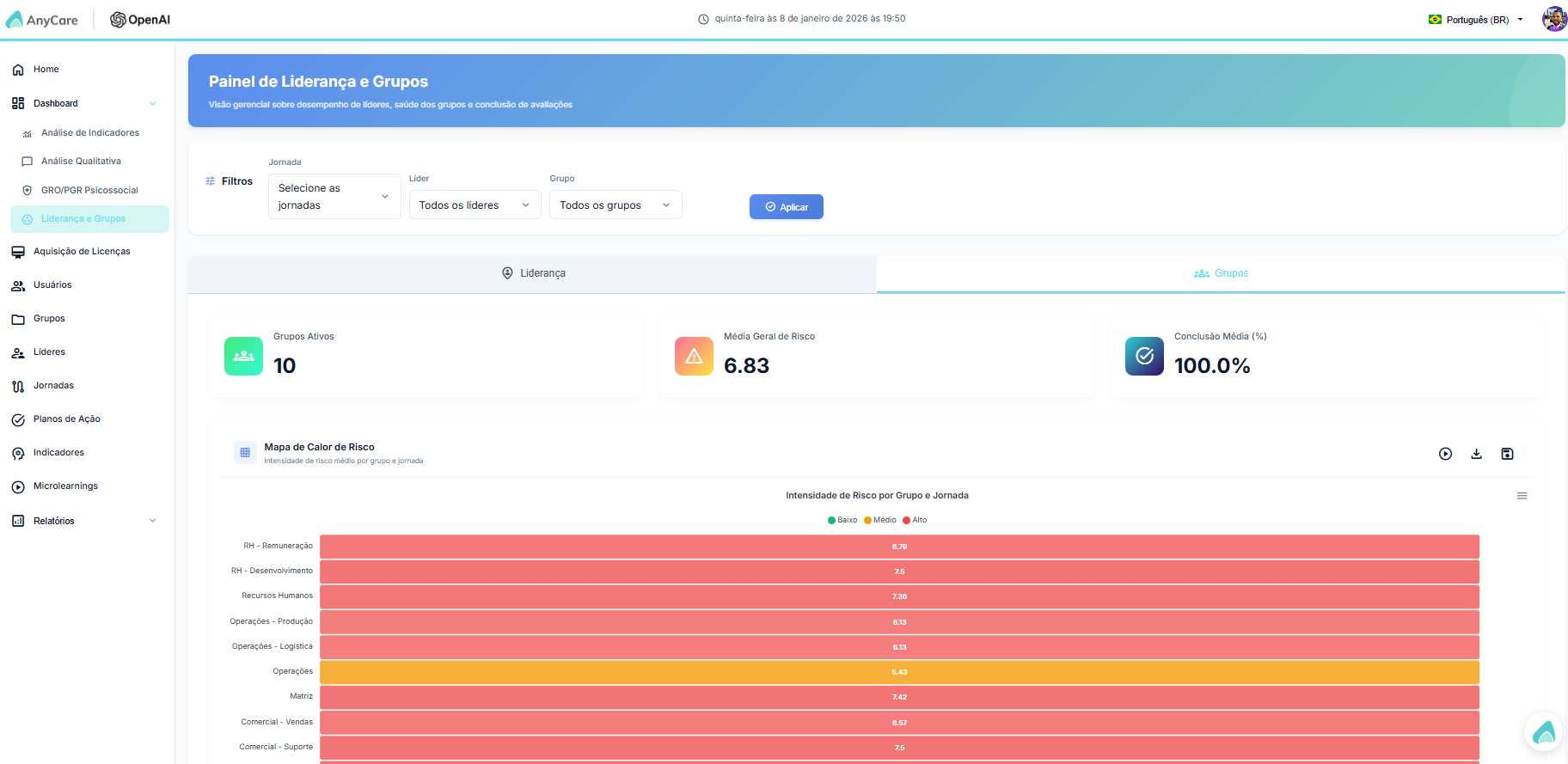Open chart hamburger menu
This screenshot has width=1568, height=764.
pos(1522,496)
